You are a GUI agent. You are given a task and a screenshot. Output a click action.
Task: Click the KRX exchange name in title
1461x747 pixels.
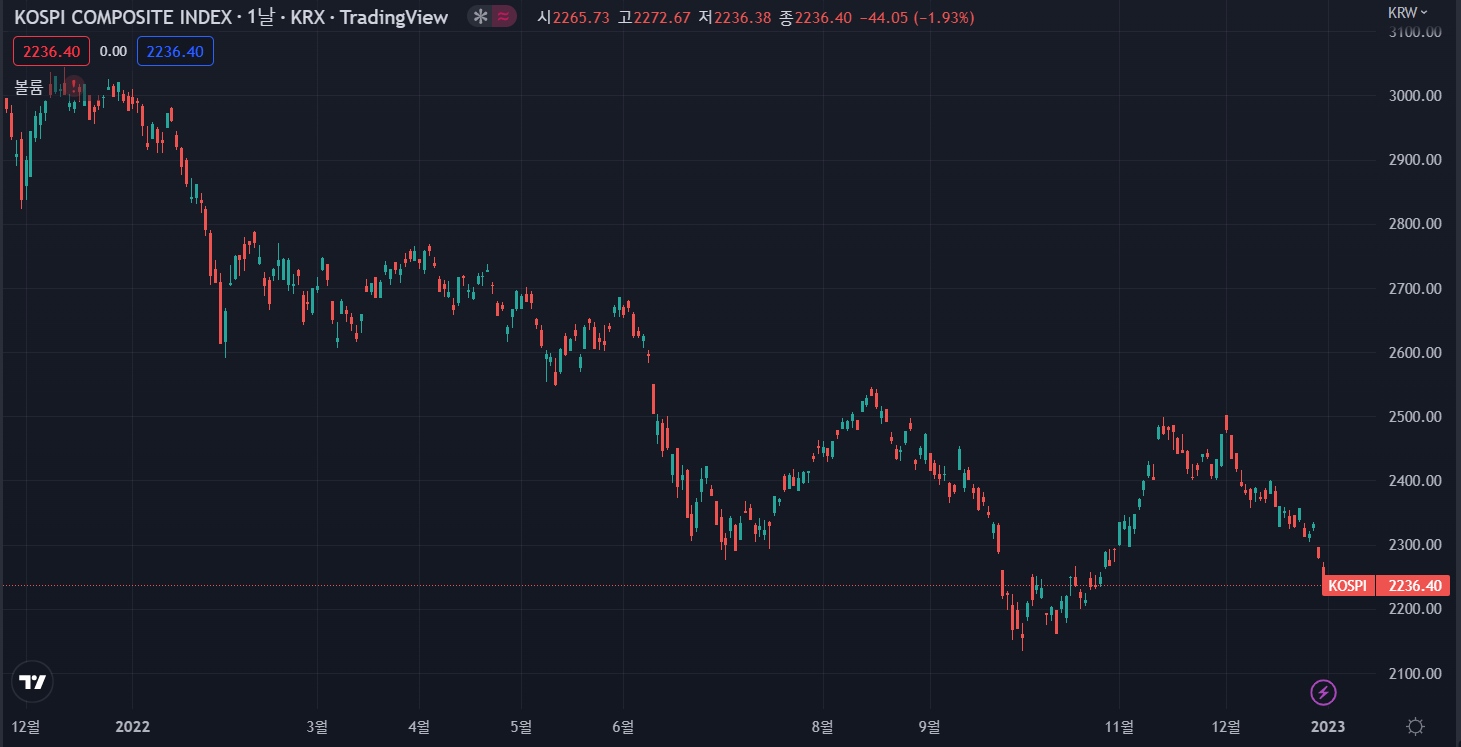point(308,17)
